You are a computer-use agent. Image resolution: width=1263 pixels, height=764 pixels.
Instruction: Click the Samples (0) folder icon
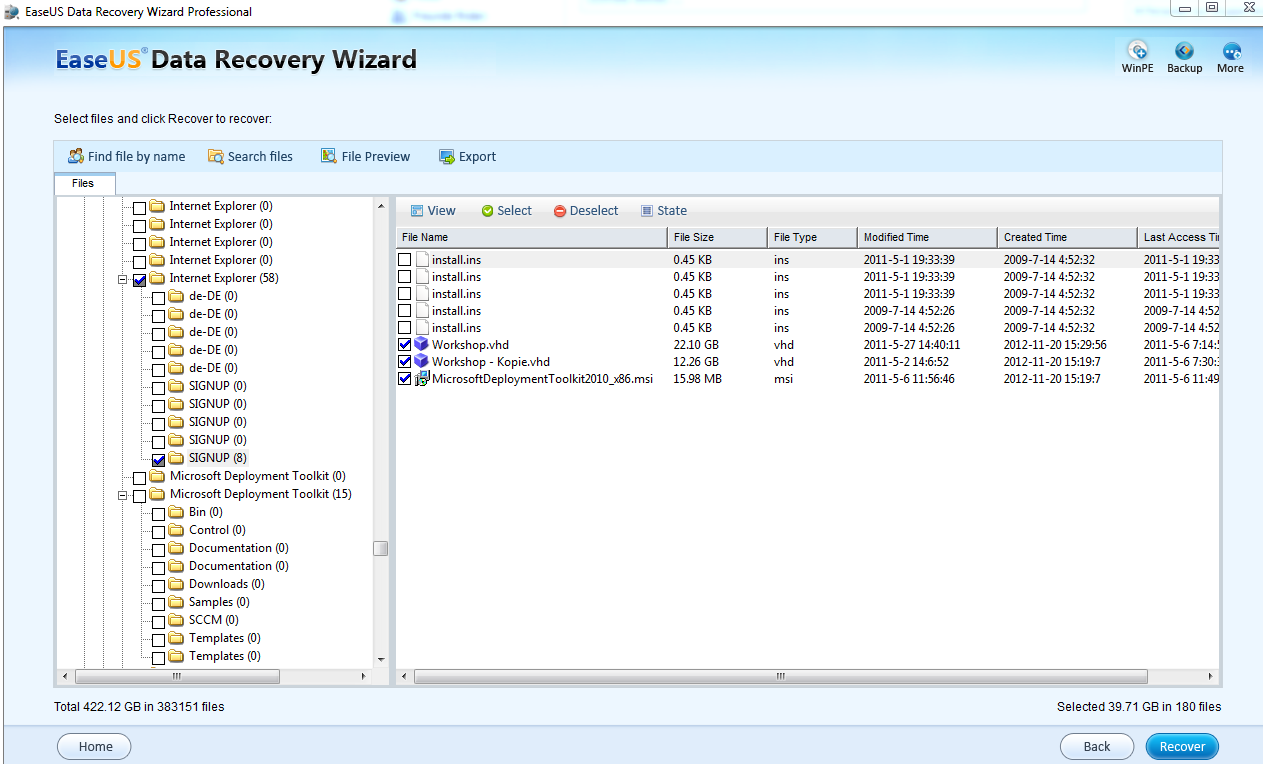pos(177,602)
